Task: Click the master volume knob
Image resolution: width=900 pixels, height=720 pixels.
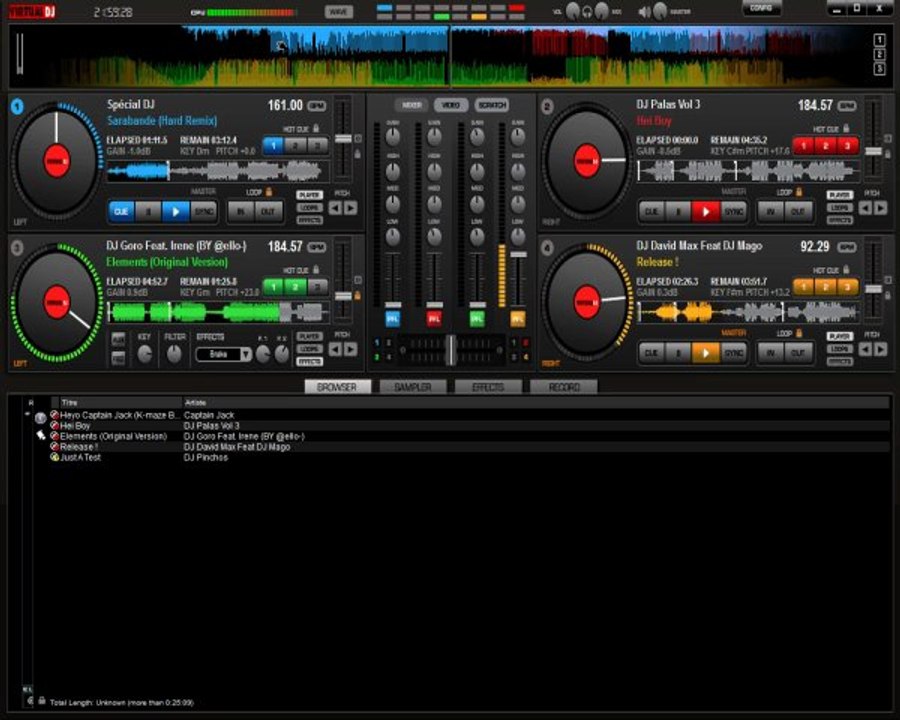Action: click(661, 11)
